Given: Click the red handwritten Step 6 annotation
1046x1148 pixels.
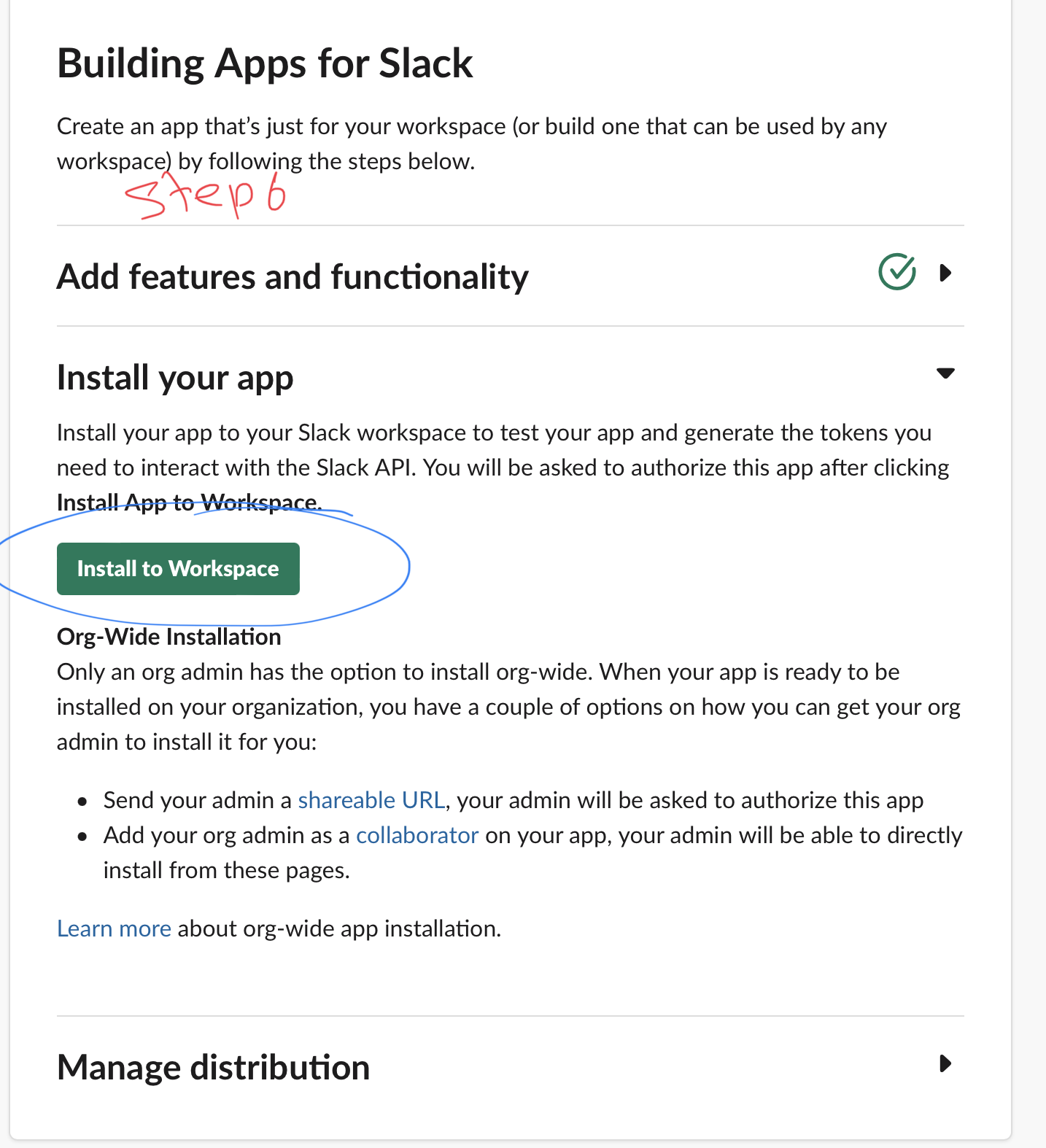Looking at the screenshot, I should pos(206,195).
